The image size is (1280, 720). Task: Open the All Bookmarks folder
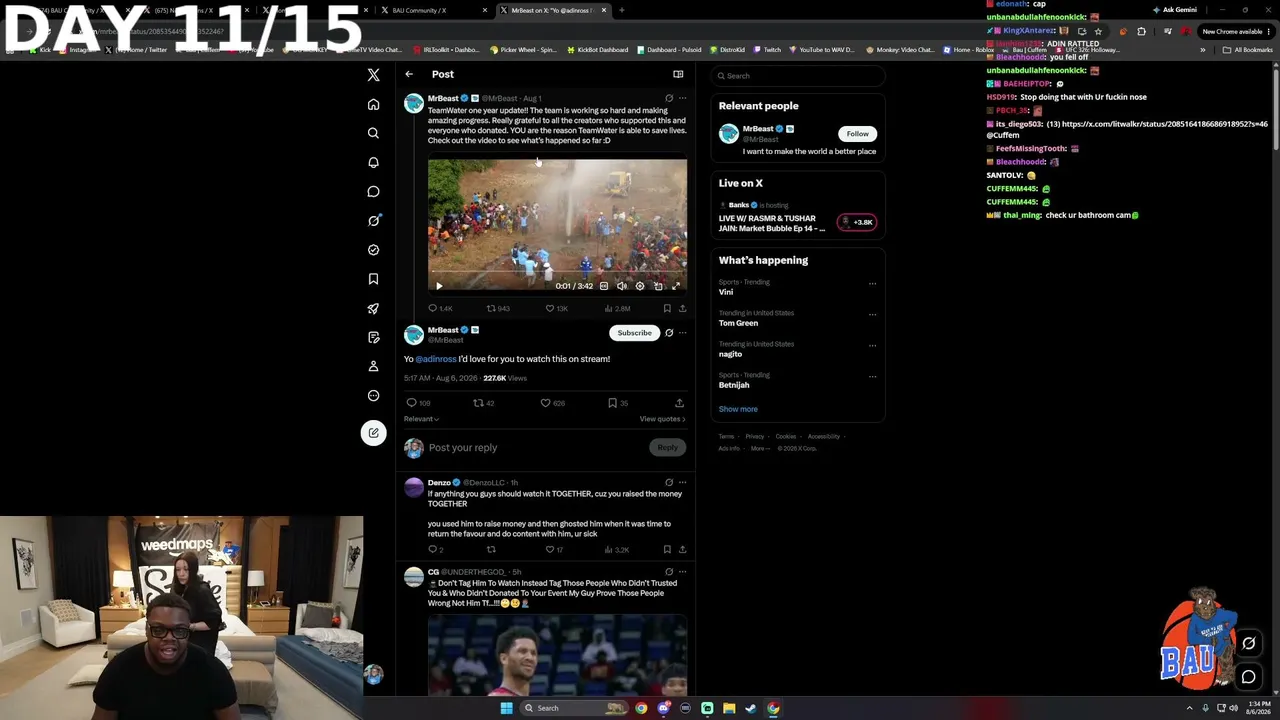point(1248,49)
